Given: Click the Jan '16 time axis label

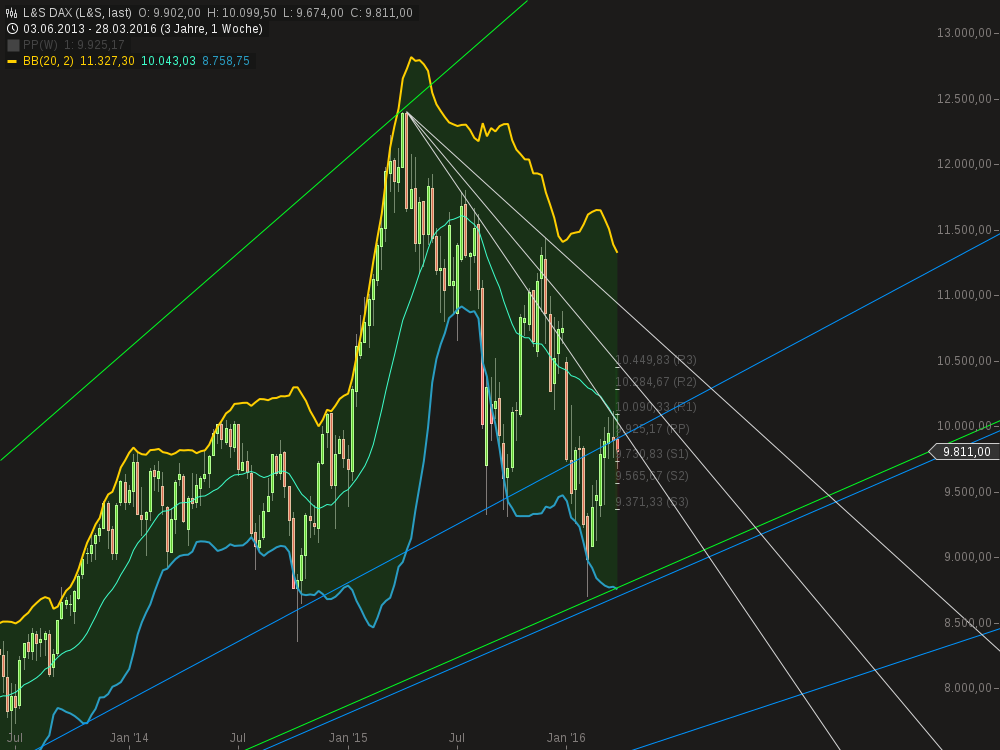Looking at the screenshot, I should [x=566, y=738].
